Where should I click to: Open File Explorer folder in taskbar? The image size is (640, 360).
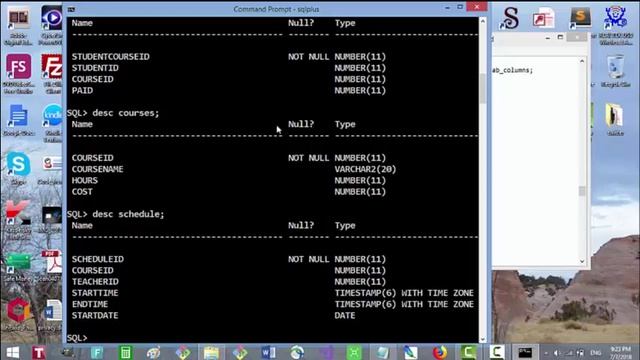point(211,353)
